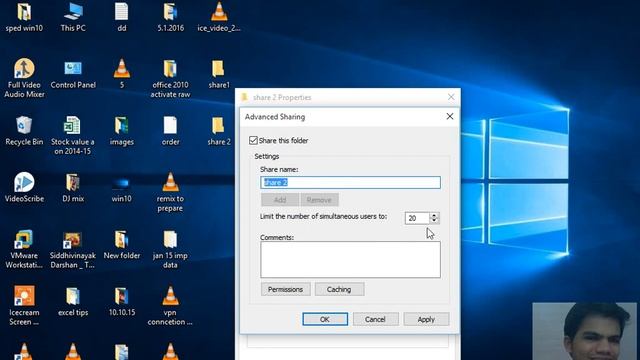The image size is (640, 360).
Task: Open the excel tips folder
Action: click(73, 301)
